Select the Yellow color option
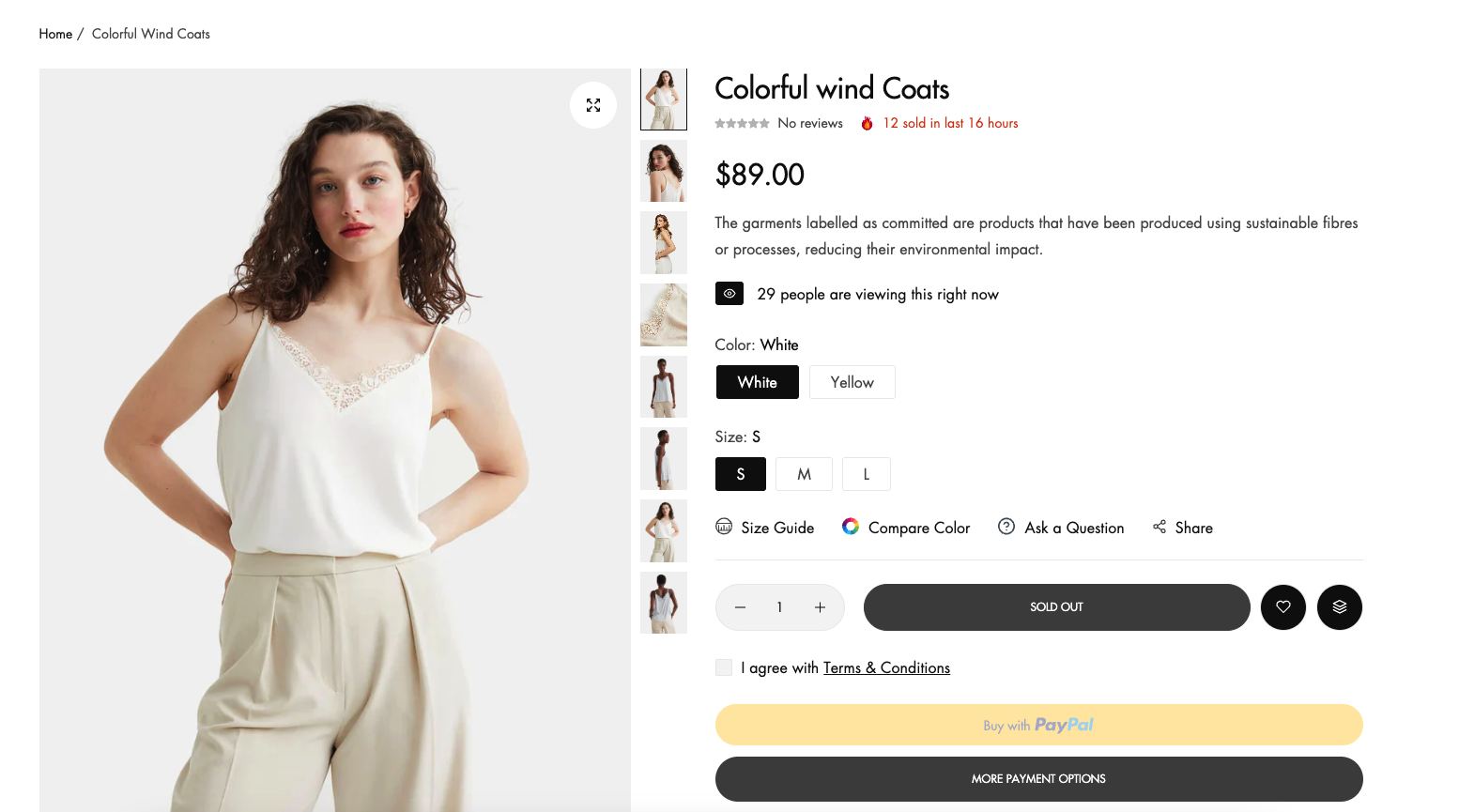 852,382
